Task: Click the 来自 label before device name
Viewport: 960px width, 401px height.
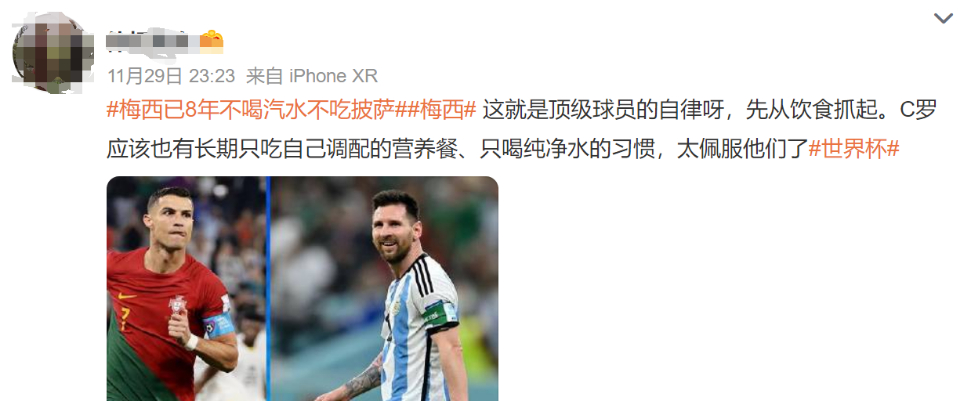Action: tap(264, 76)
